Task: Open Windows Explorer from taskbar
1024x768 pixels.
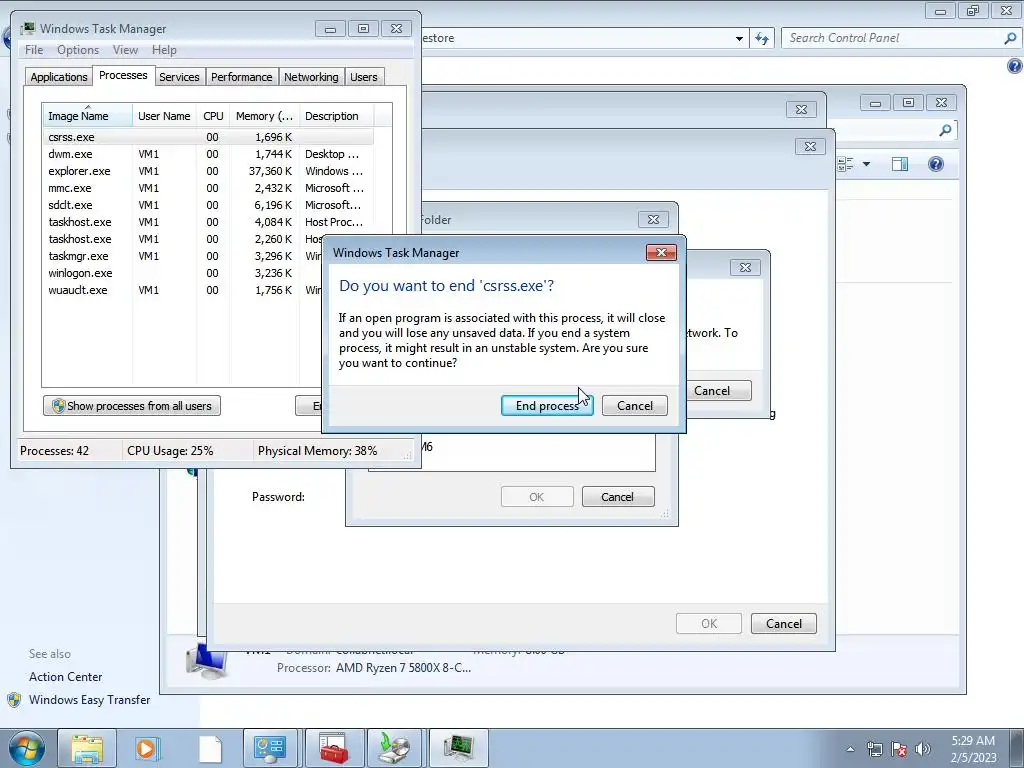Action: point(87,748)
